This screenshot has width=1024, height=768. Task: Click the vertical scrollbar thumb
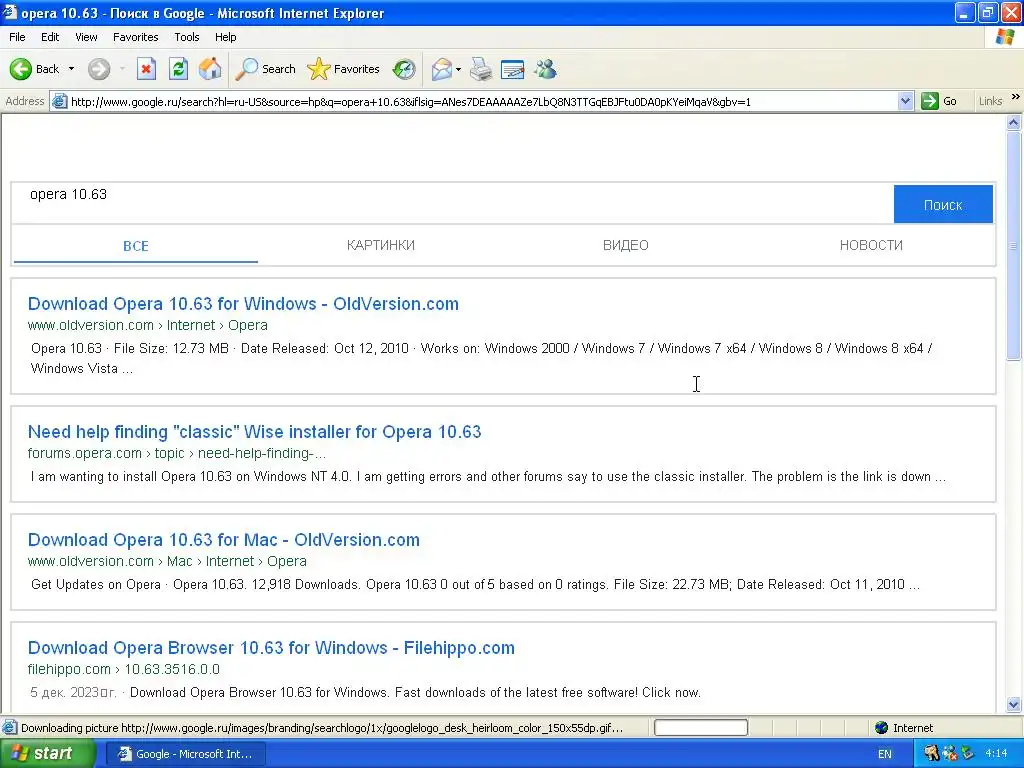click(x=1014, y=245)
